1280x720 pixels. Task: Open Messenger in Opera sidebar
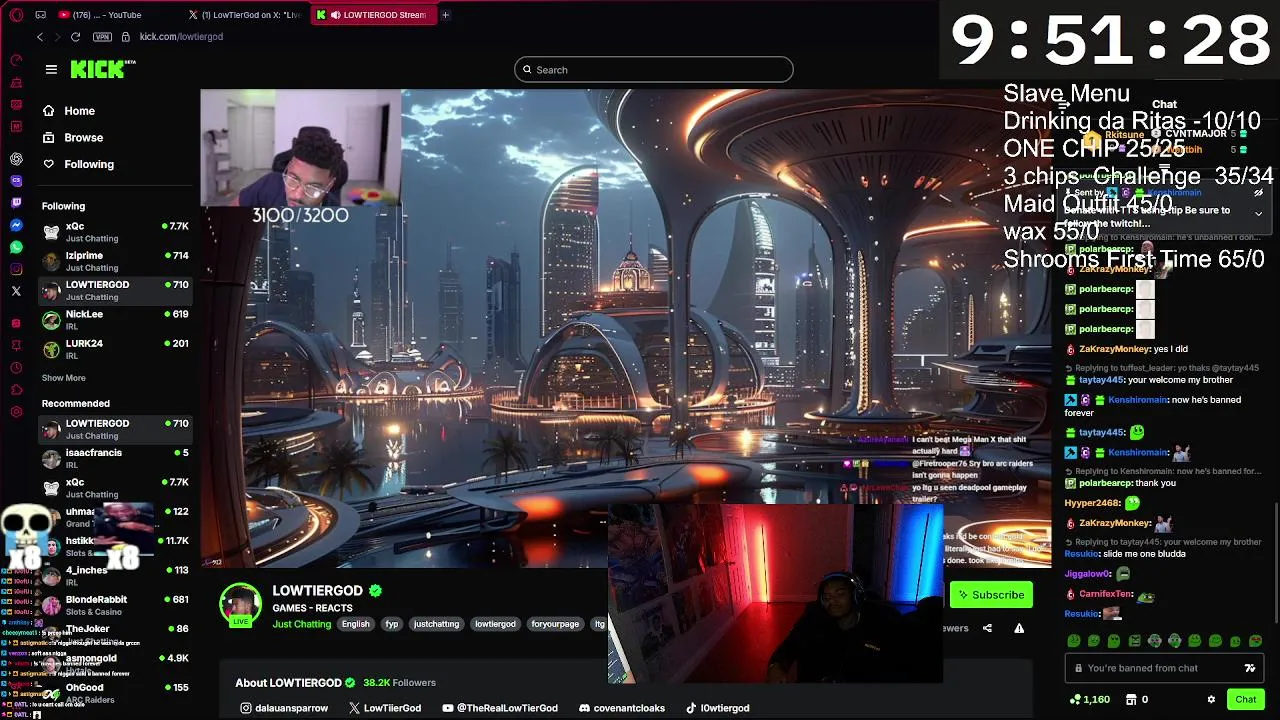click(16, 225)
